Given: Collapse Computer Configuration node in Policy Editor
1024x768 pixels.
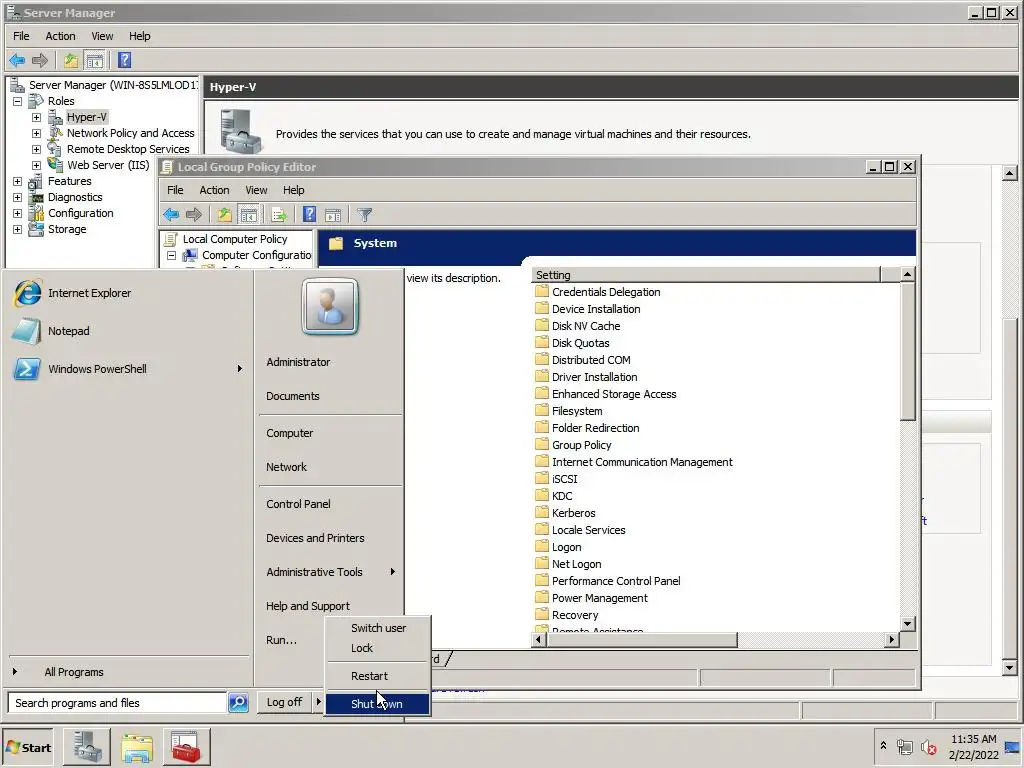Looking at the screenshot, I should pos(171,255).
